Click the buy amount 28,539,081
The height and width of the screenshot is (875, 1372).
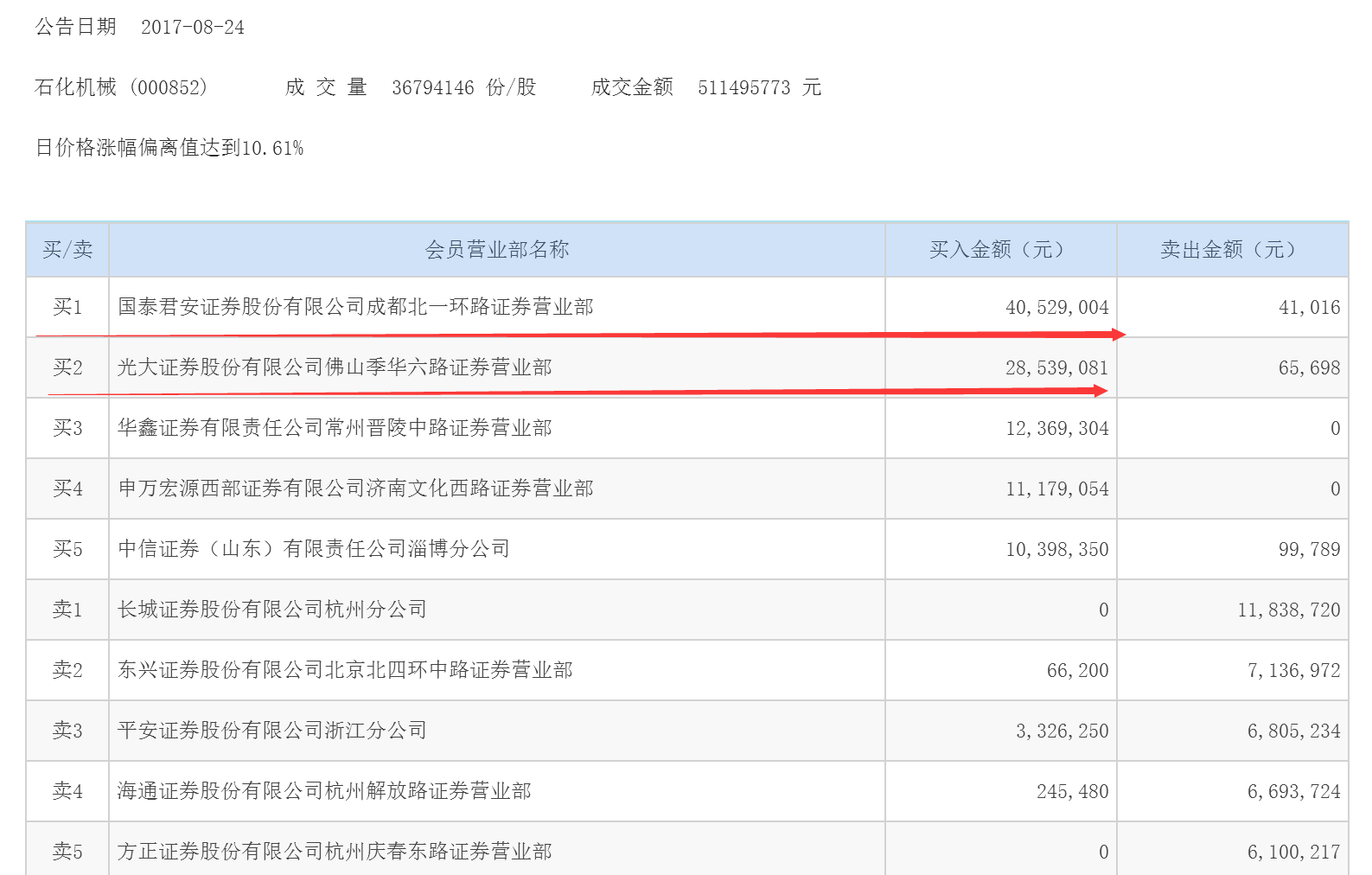pyautogui.click(x=1056, y=368)
